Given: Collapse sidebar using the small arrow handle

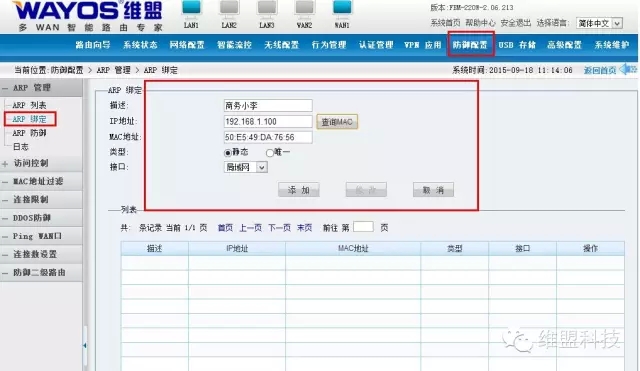Looking at the screenshot, I should 84,345.
